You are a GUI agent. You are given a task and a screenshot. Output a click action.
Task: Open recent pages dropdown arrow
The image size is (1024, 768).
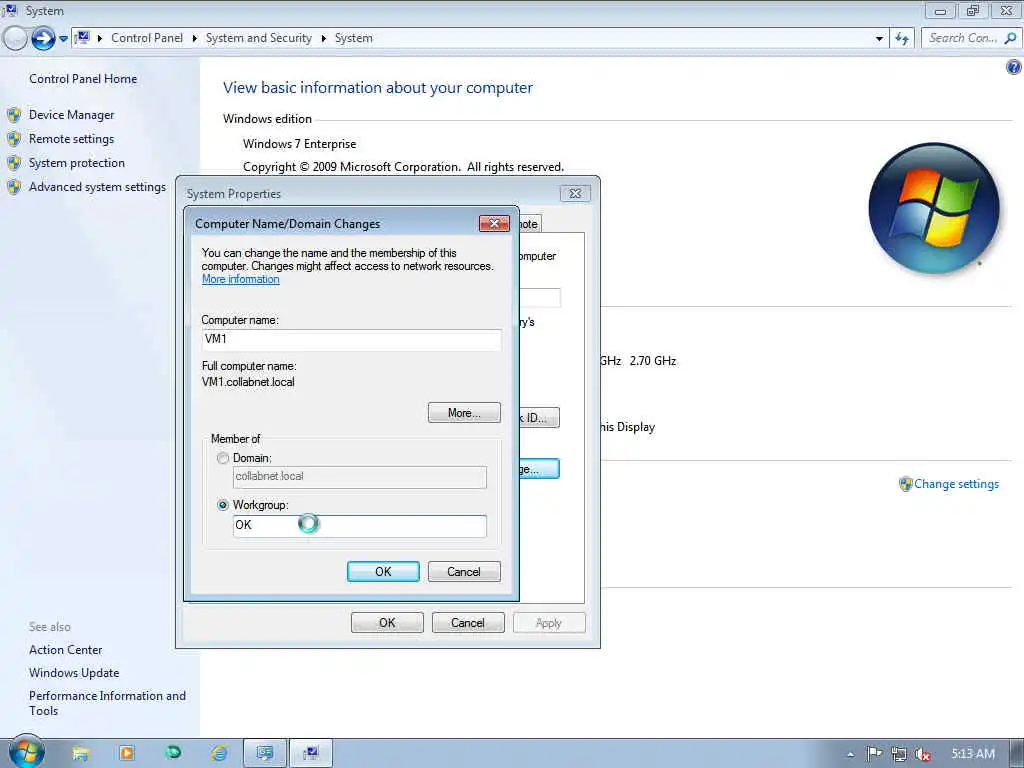coord(63,39)
